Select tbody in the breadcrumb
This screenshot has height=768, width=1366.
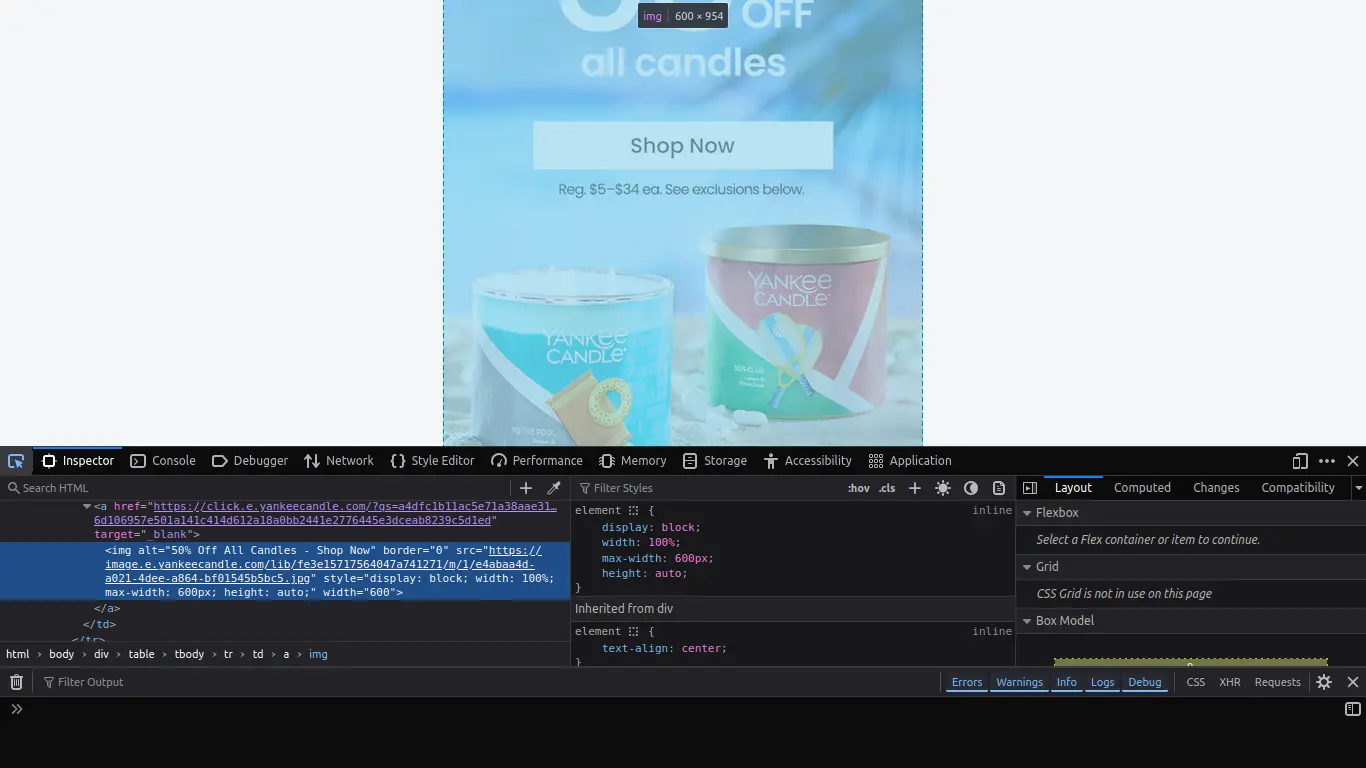tap(189, 654)
